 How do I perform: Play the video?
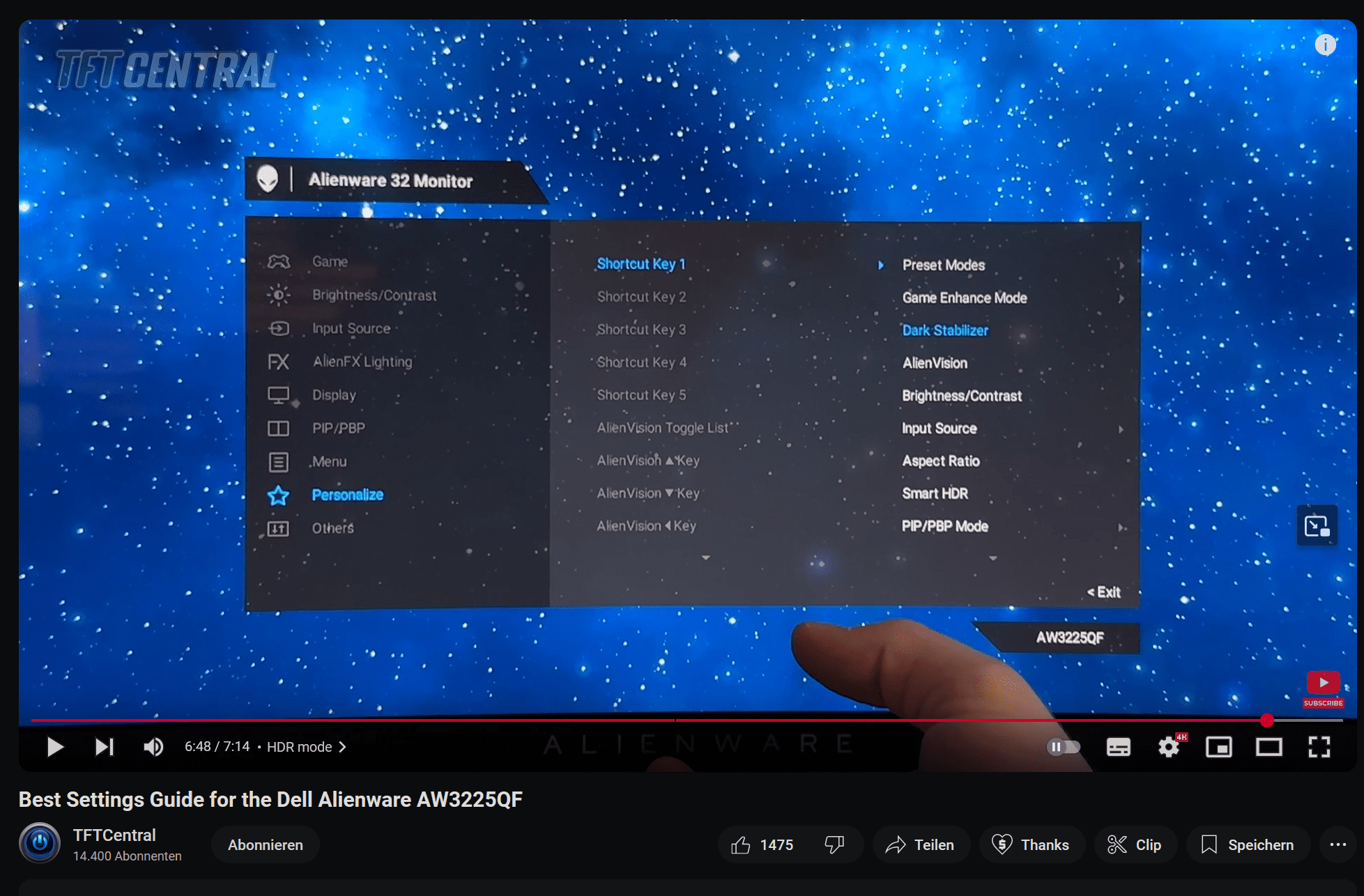tap(55, 747)
